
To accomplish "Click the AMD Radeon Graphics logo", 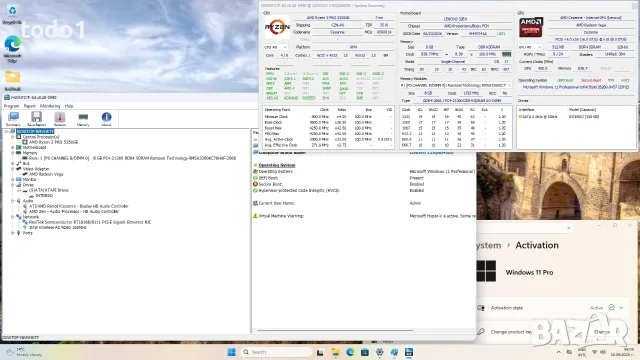I will click(531, 27).
